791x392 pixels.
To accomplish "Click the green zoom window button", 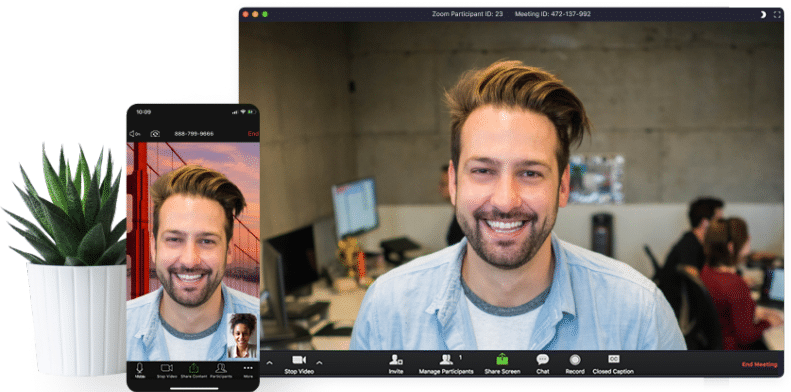I will [x=265, y=14].
